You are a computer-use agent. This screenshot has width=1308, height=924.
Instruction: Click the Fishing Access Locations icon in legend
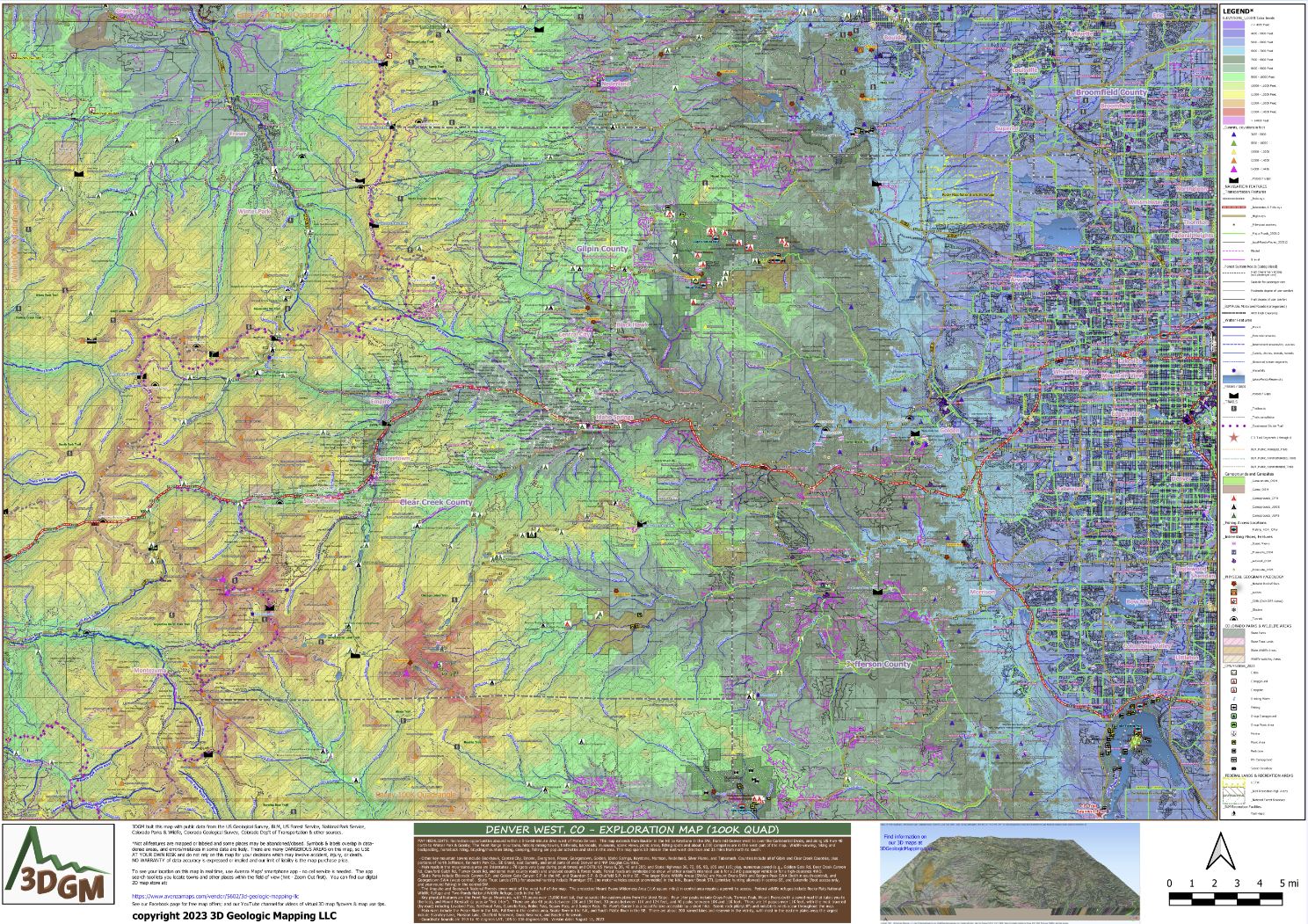pos(1234,529)
